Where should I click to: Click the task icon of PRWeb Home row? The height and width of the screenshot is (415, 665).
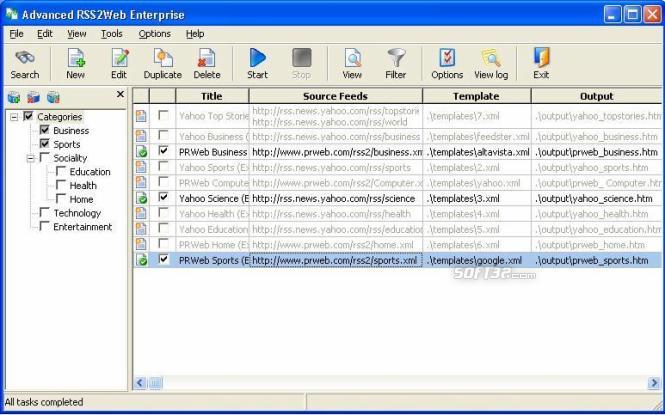click(141, 244)
